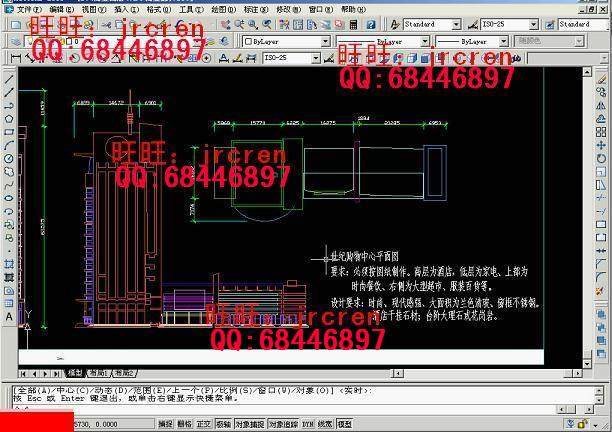
Task: Click the Copy object tool
Action: (601, 92)
